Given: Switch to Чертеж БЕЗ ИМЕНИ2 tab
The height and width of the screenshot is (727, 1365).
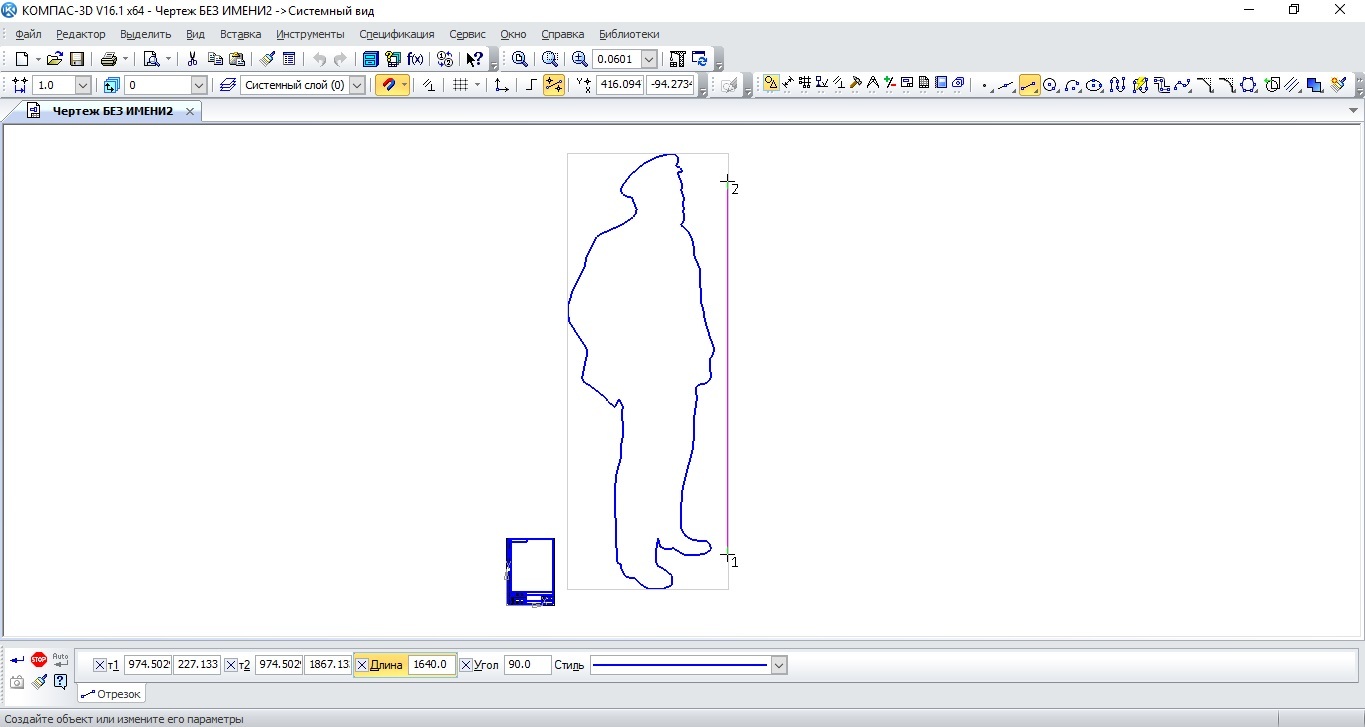Looking at the screenshot, I should (112, 111).
